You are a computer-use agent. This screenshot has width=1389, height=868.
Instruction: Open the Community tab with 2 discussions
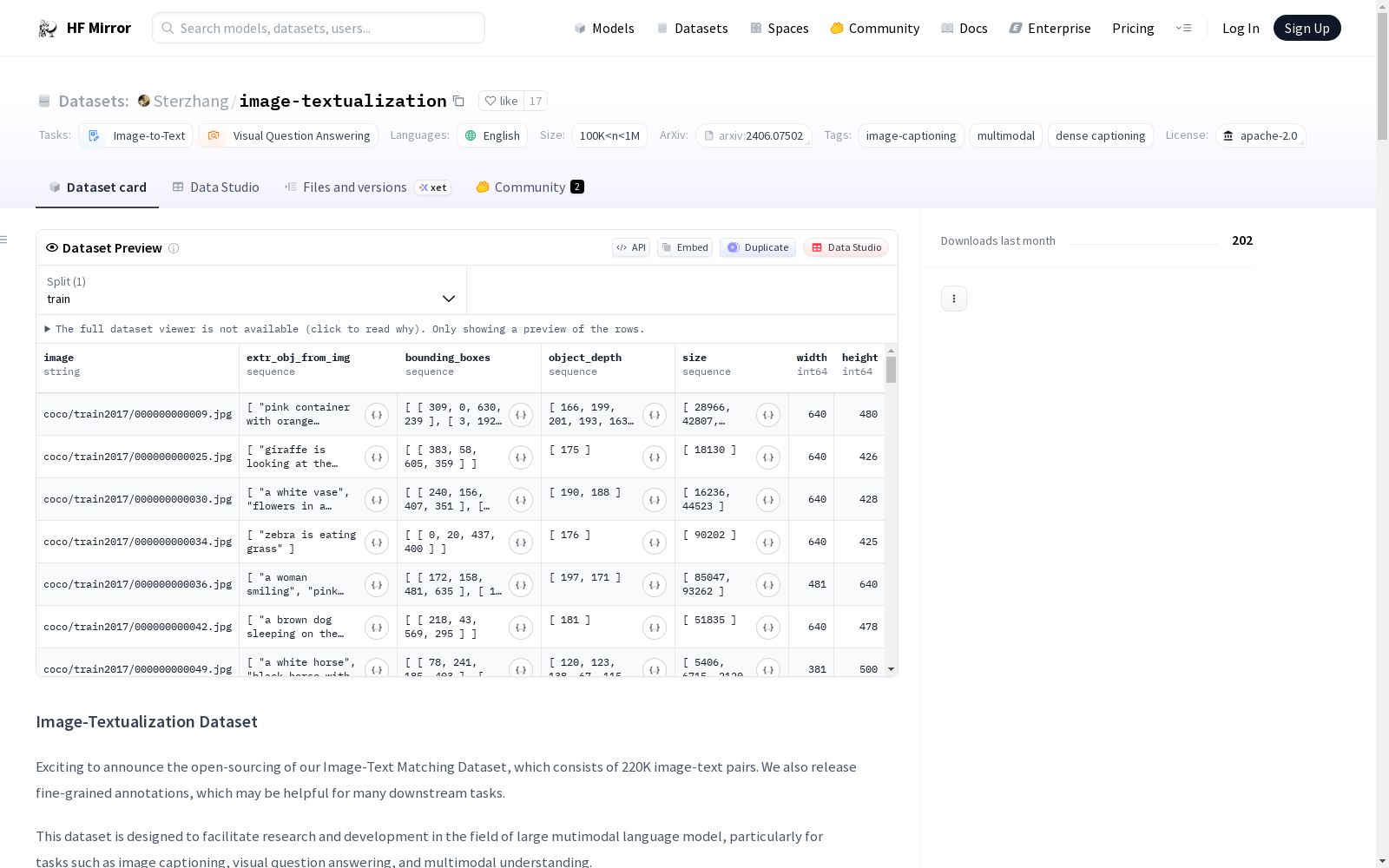(x=530, y=187)
